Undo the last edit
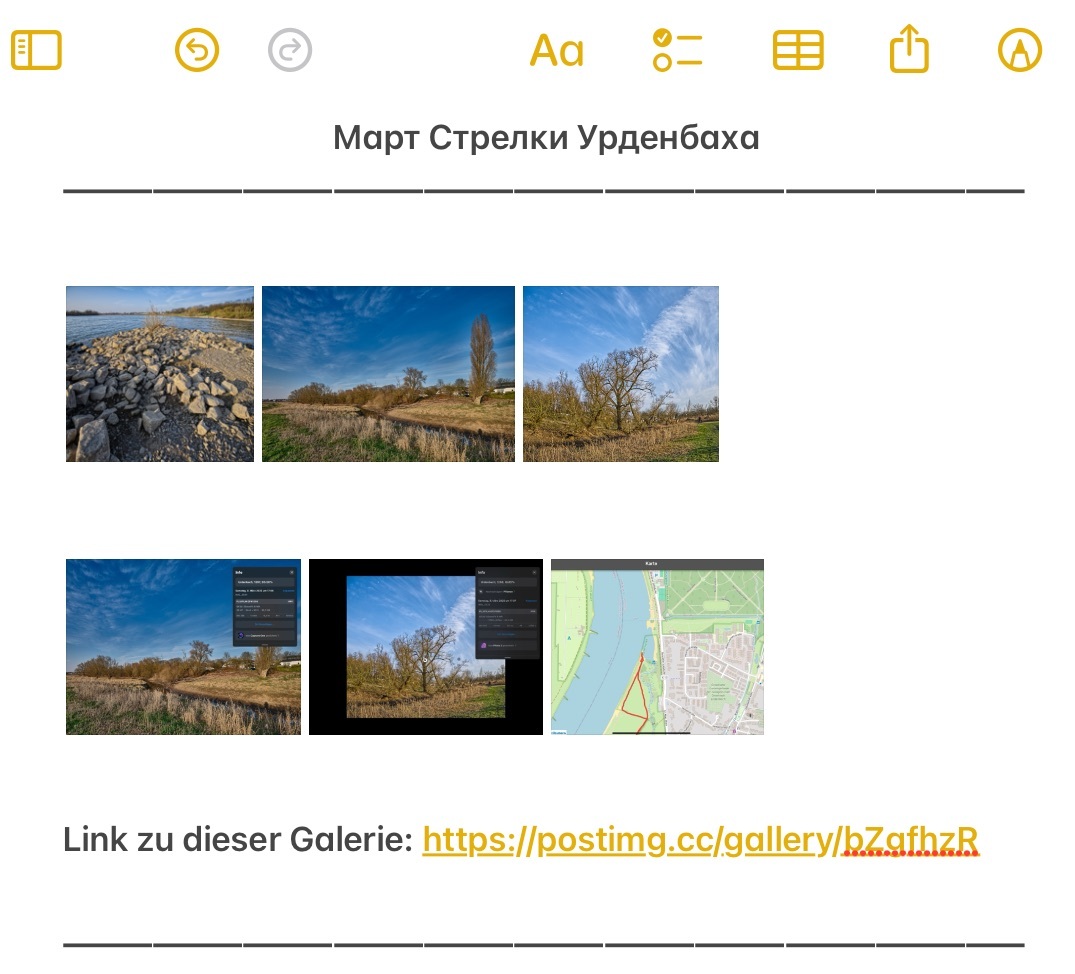The image size is (1075, 974). (x=197, y=50)
